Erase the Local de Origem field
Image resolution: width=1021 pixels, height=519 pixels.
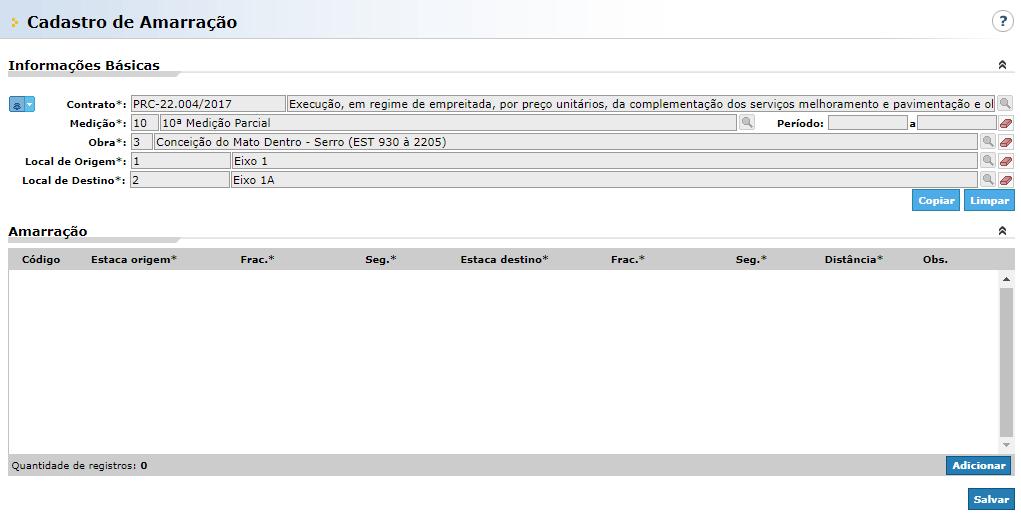pyautogui.click(x=1006, y=161)
